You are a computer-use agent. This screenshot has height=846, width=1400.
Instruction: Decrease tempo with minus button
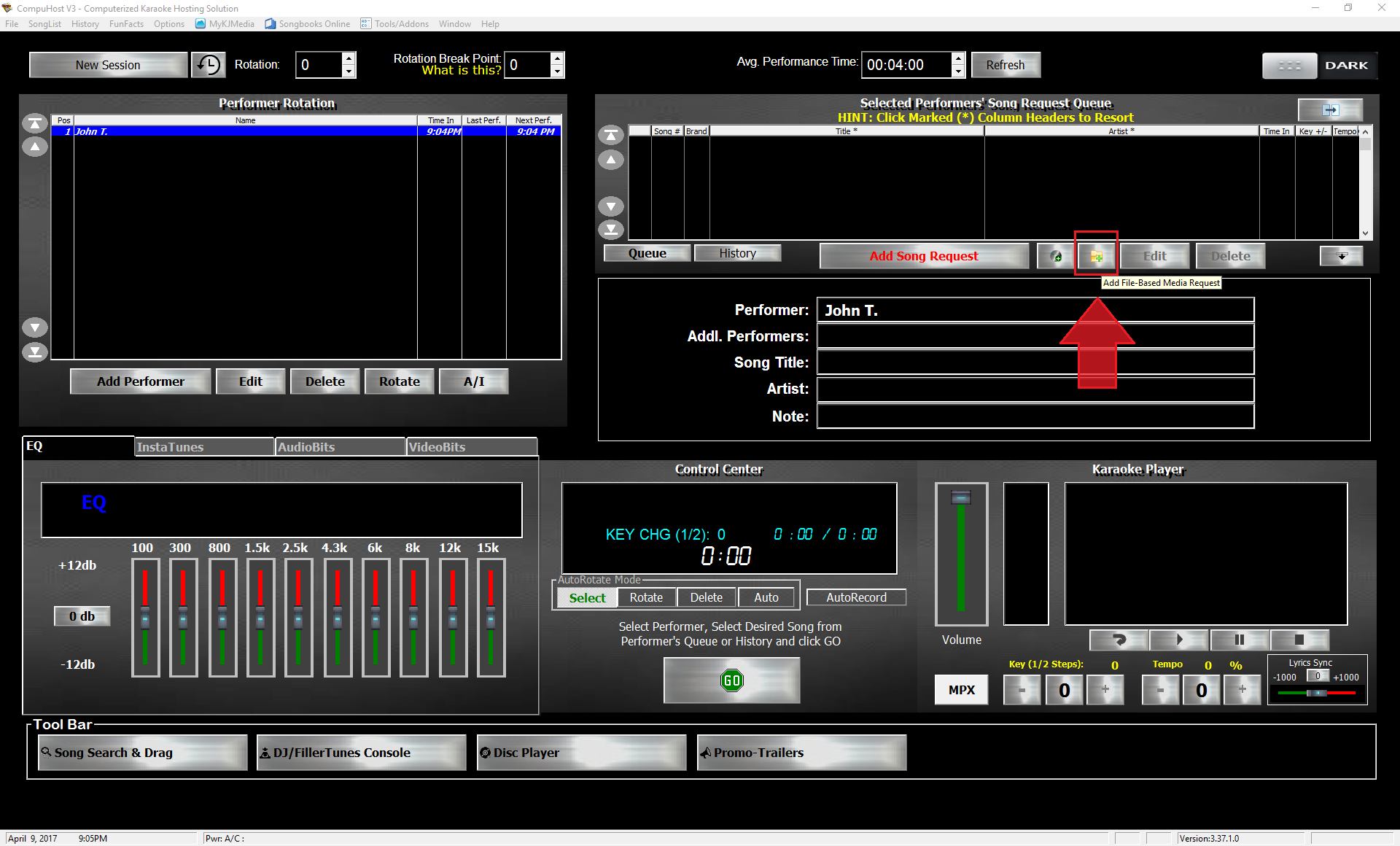coord(1160,690)
